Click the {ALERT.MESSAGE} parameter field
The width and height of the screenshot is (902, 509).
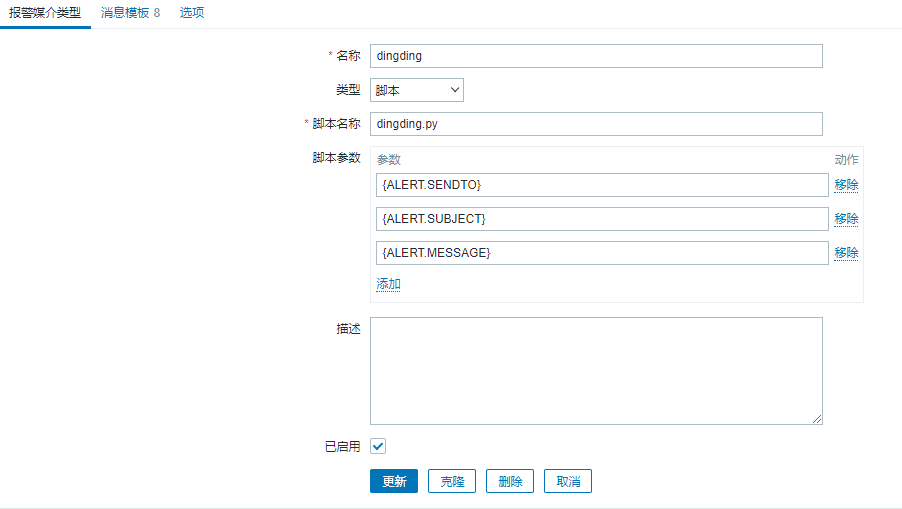[602, 253]
